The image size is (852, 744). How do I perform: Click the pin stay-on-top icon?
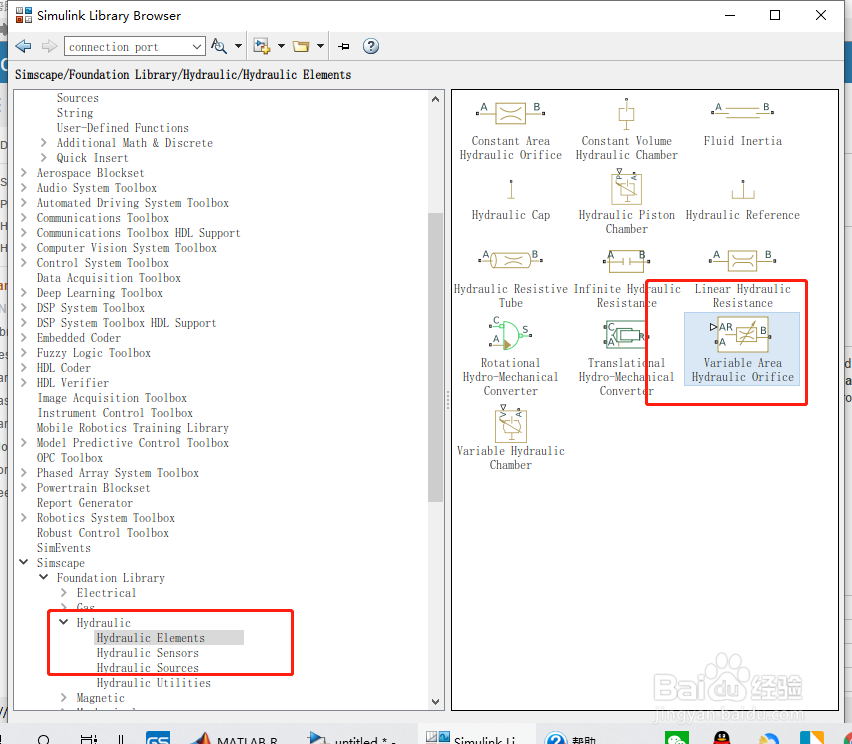[x=343, y=47]
